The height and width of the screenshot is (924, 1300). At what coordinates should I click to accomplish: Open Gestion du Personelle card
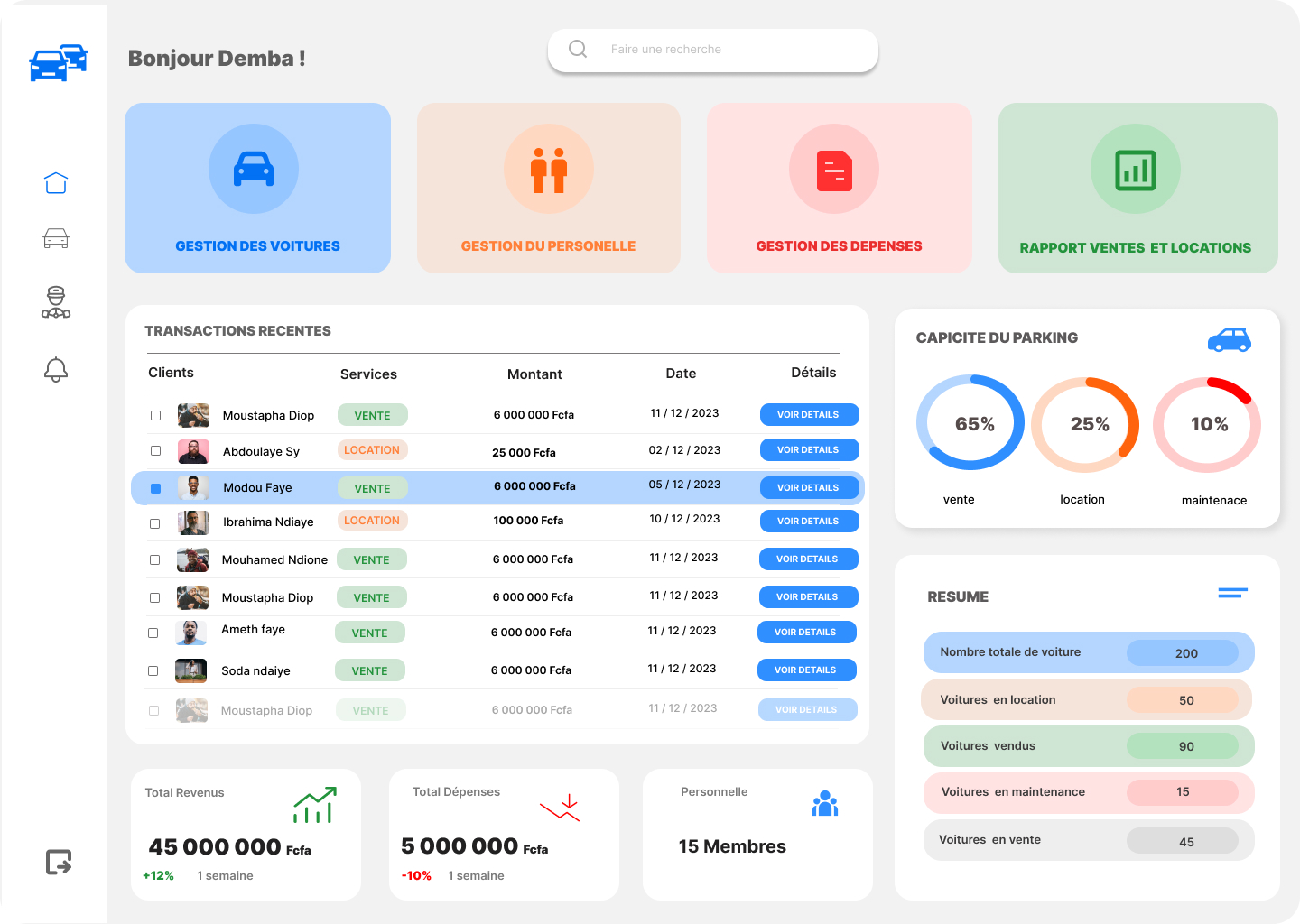tap(548, 188)
